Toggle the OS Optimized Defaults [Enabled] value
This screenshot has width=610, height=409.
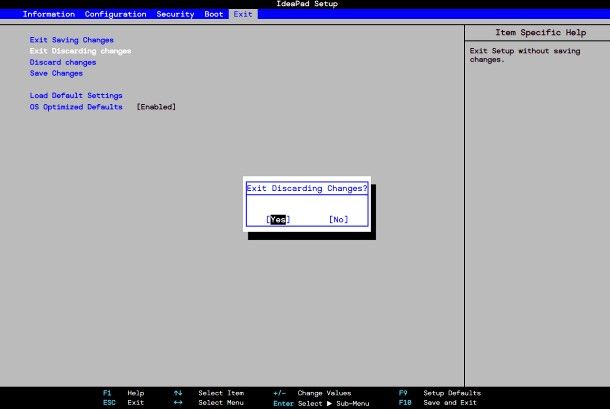click(x=156, y=107)
